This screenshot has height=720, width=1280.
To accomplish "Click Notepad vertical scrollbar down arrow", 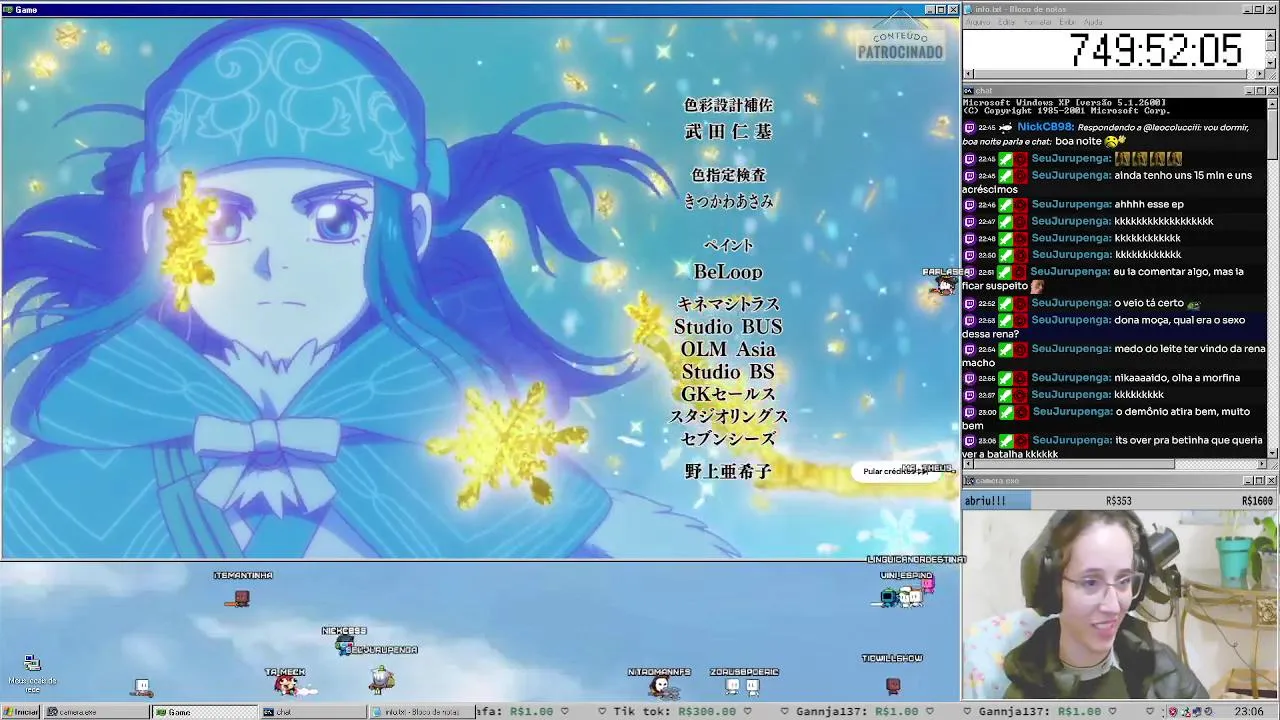I will click(1272, 63).
